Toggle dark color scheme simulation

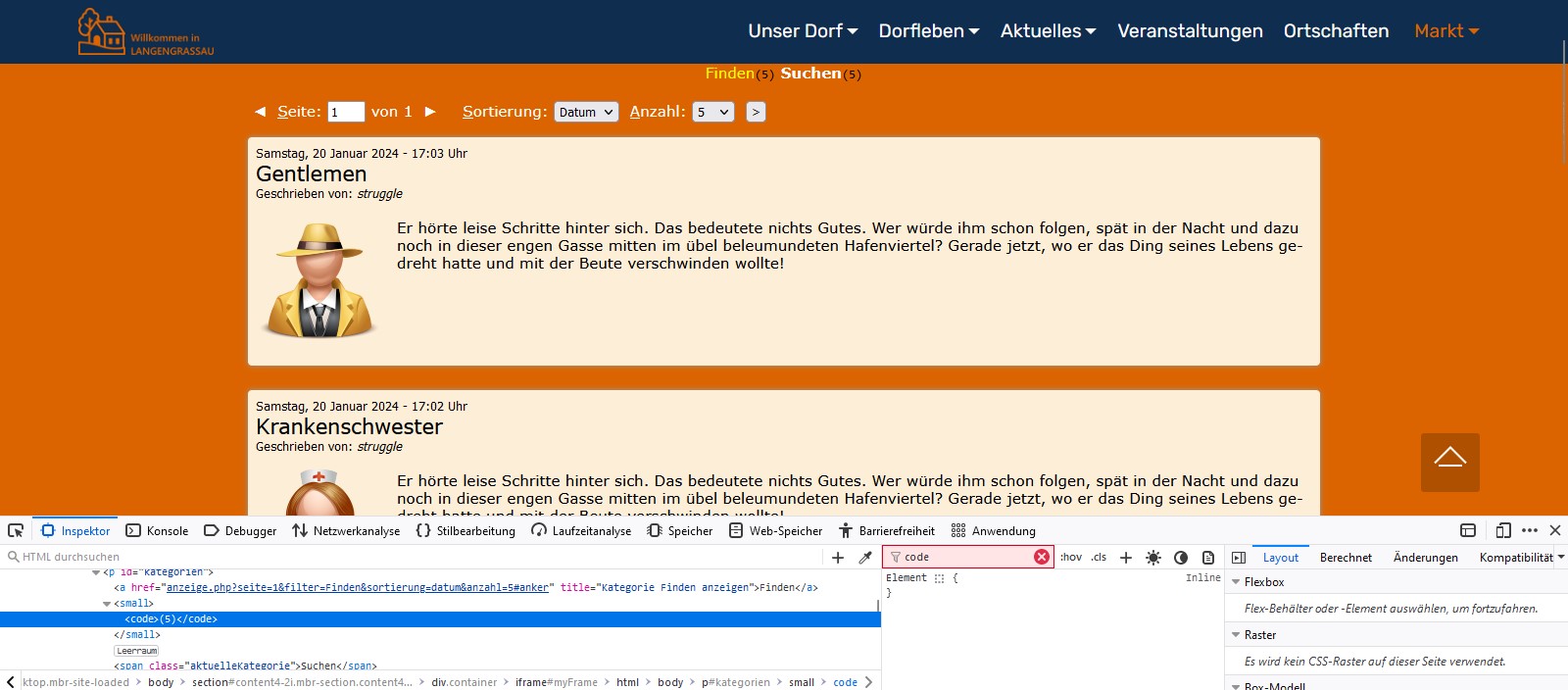coord(1181,557)
